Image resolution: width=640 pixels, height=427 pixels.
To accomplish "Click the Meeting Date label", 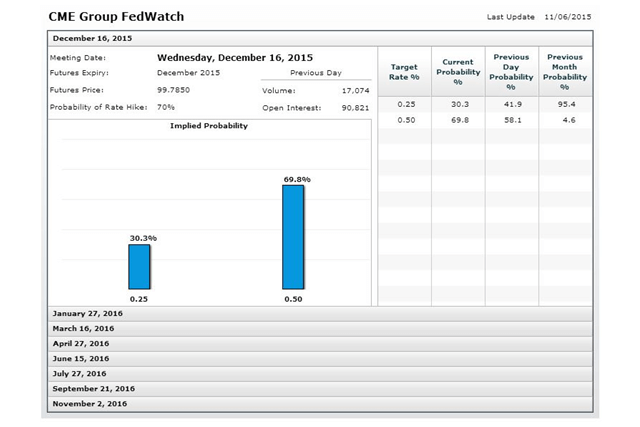I will click(x=78, y=58).
